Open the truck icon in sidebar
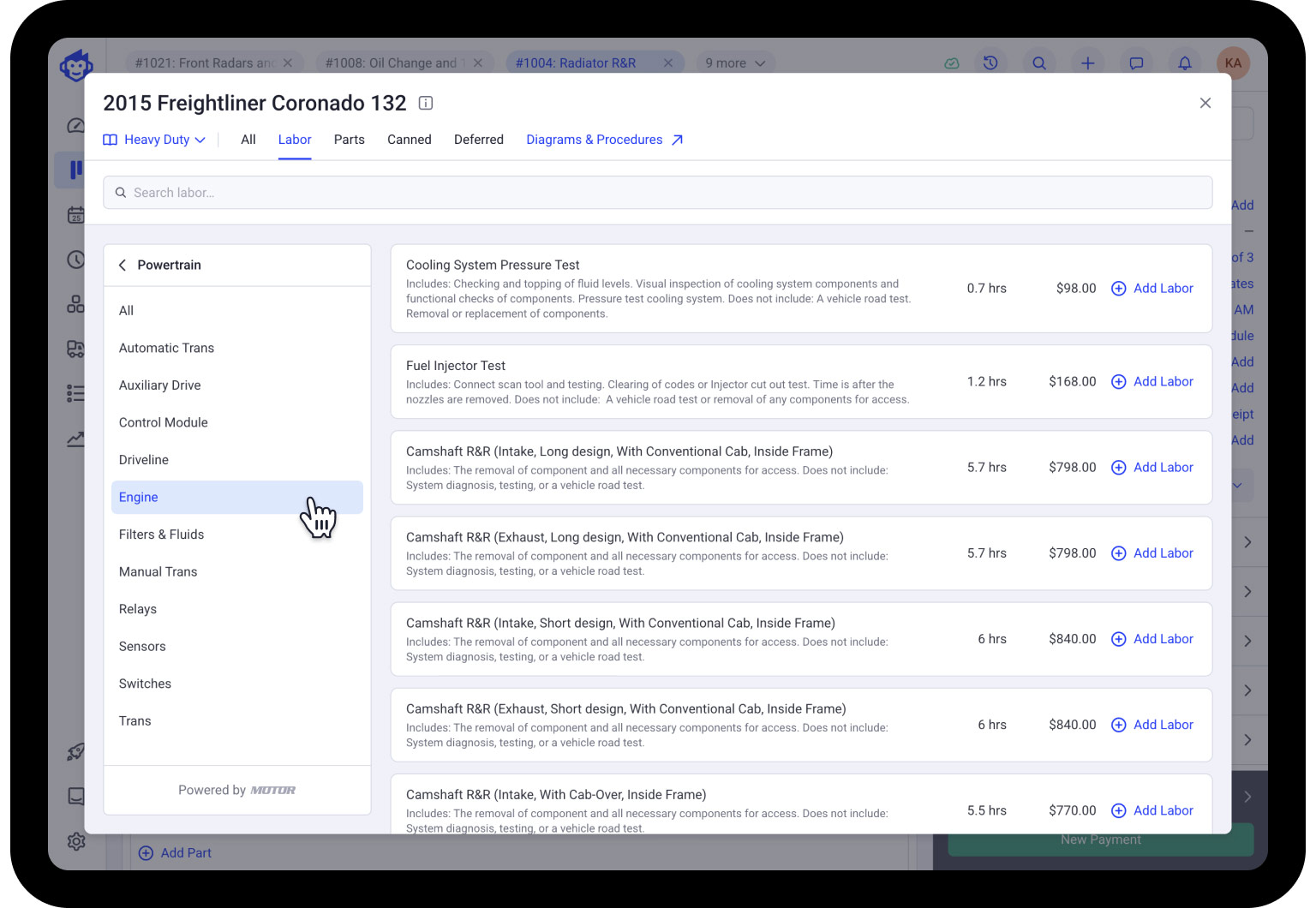The height and width of the screenshot is (908, 1316). click(x=76, y=349)
